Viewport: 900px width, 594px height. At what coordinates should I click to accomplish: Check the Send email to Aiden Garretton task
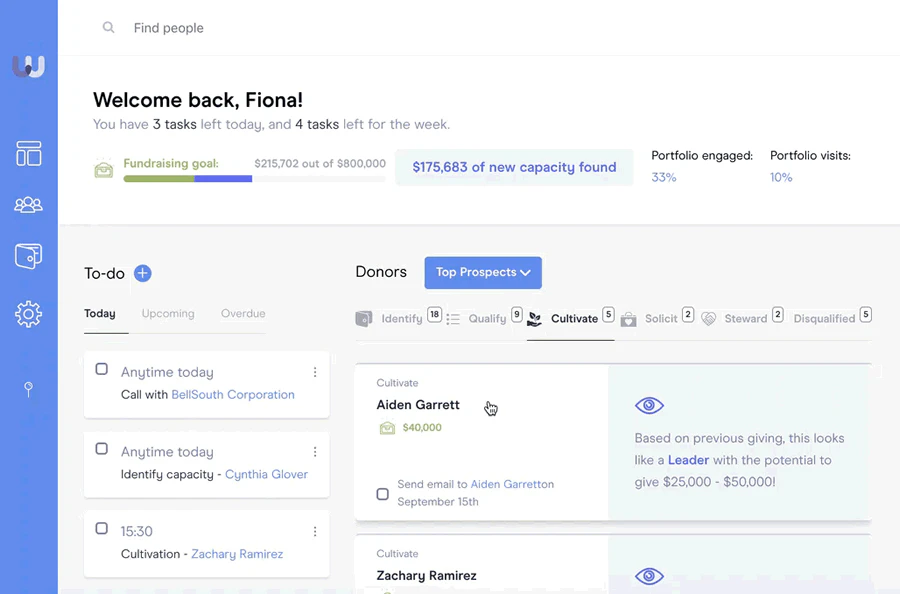click(382, 494)
